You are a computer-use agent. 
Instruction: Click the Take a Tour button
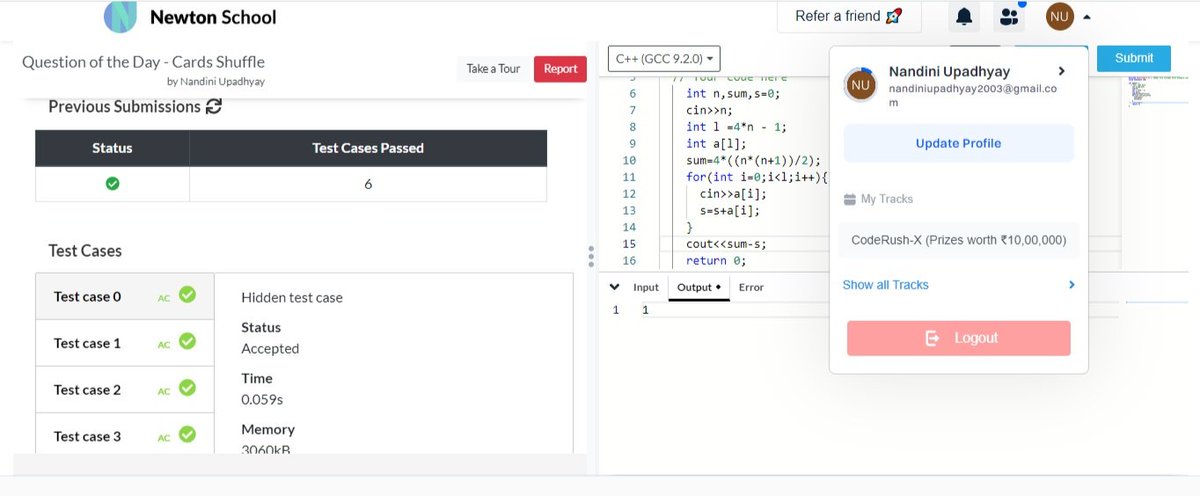click(494, 69)
